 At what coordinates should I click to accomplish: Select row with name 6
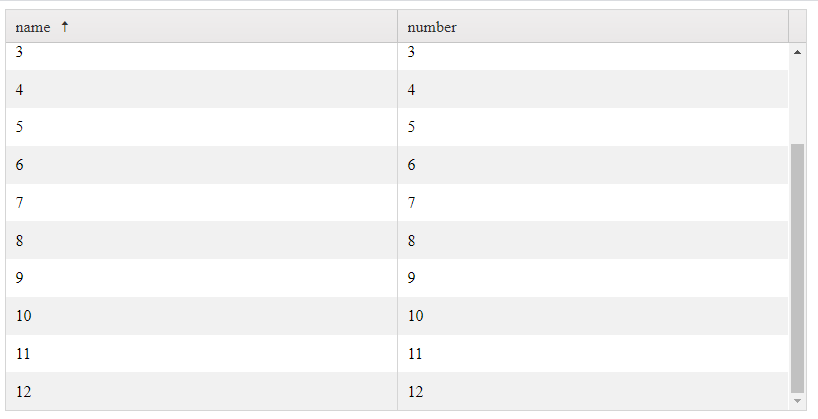200,165
